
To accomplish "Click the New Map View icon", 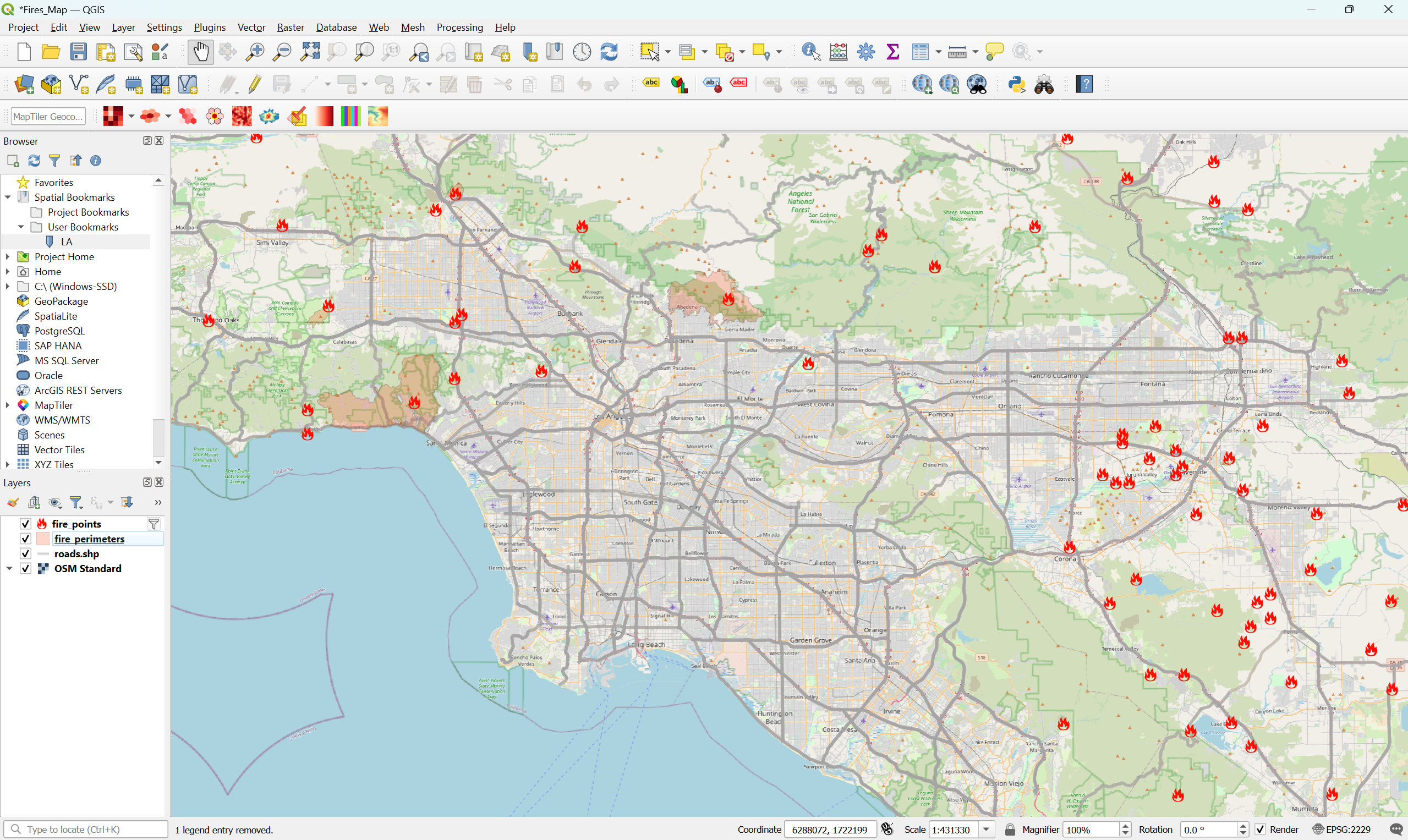I will (x=473, y=52).
